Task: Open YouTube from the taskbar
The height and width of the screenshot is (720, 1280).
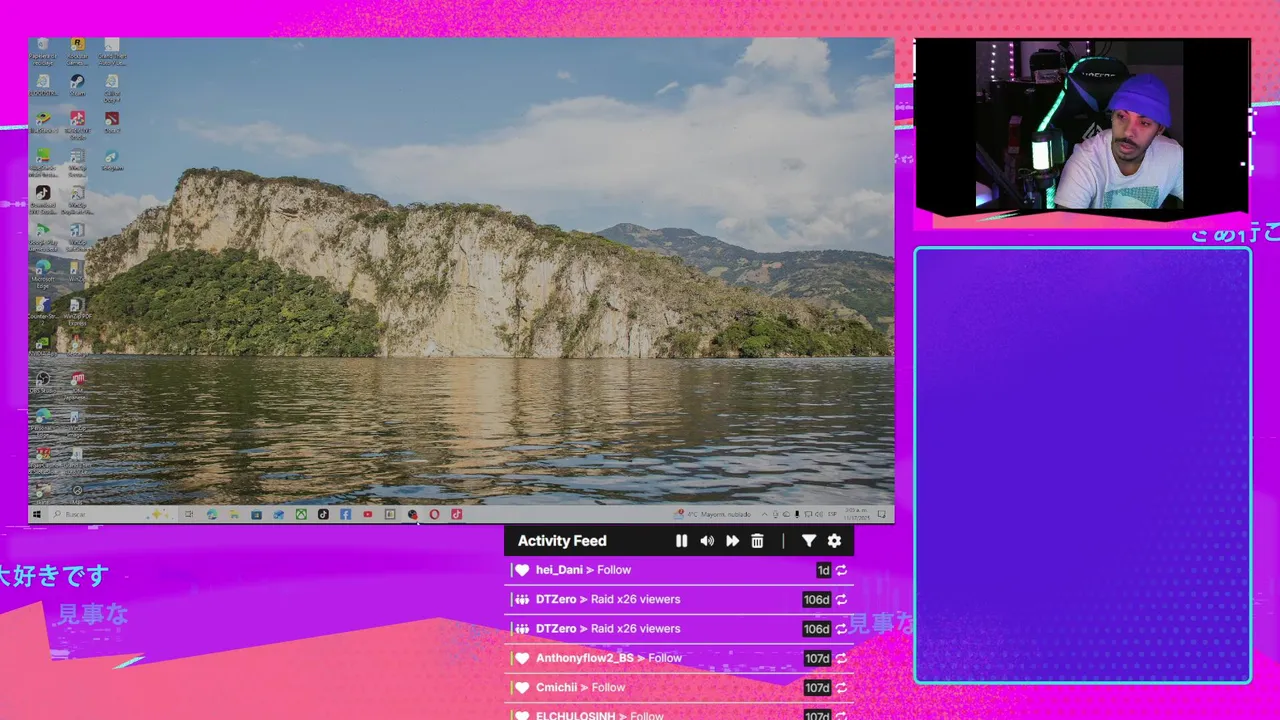Action: coord(368,514)
